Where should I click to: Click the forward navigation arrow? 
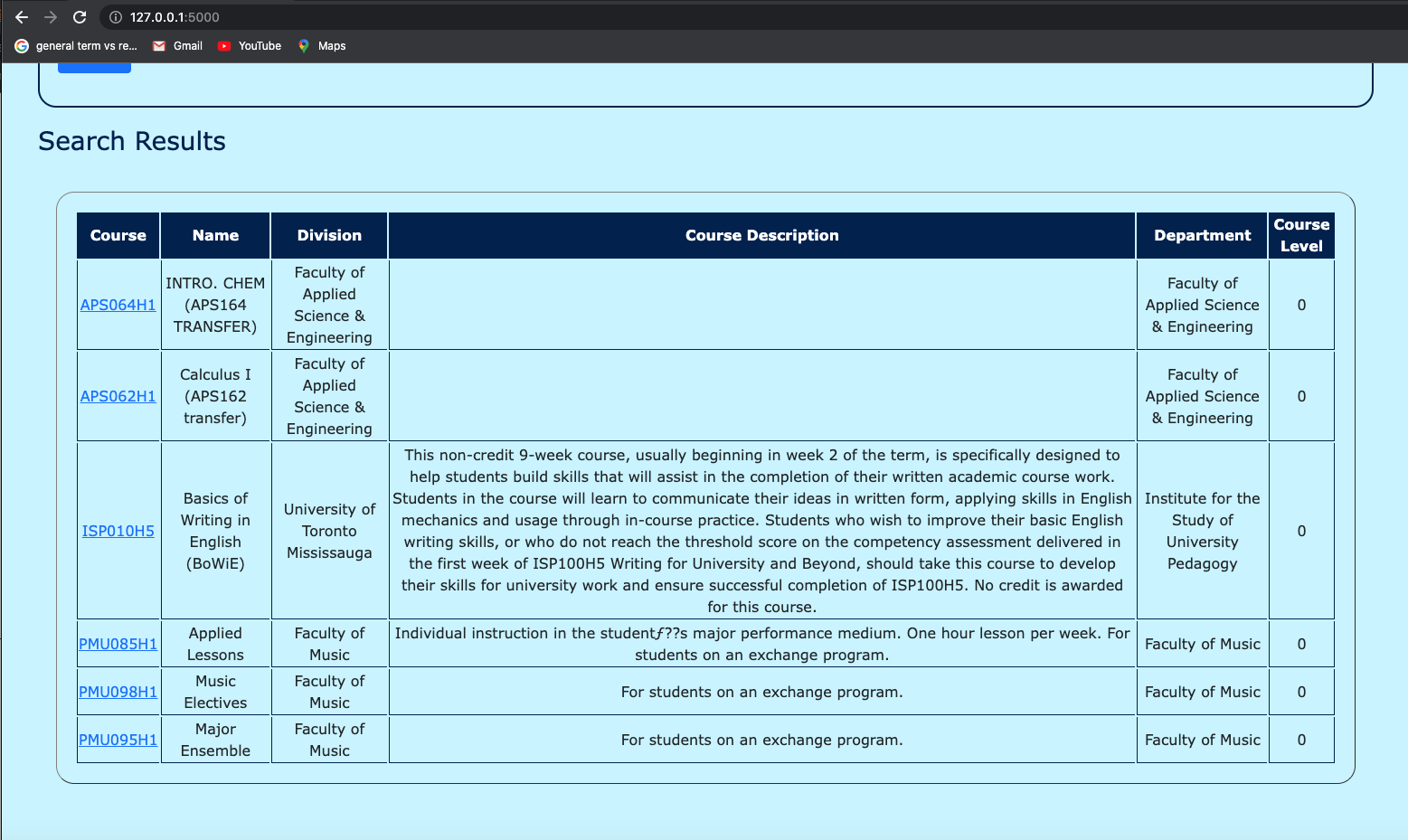[x=50, y=15]
